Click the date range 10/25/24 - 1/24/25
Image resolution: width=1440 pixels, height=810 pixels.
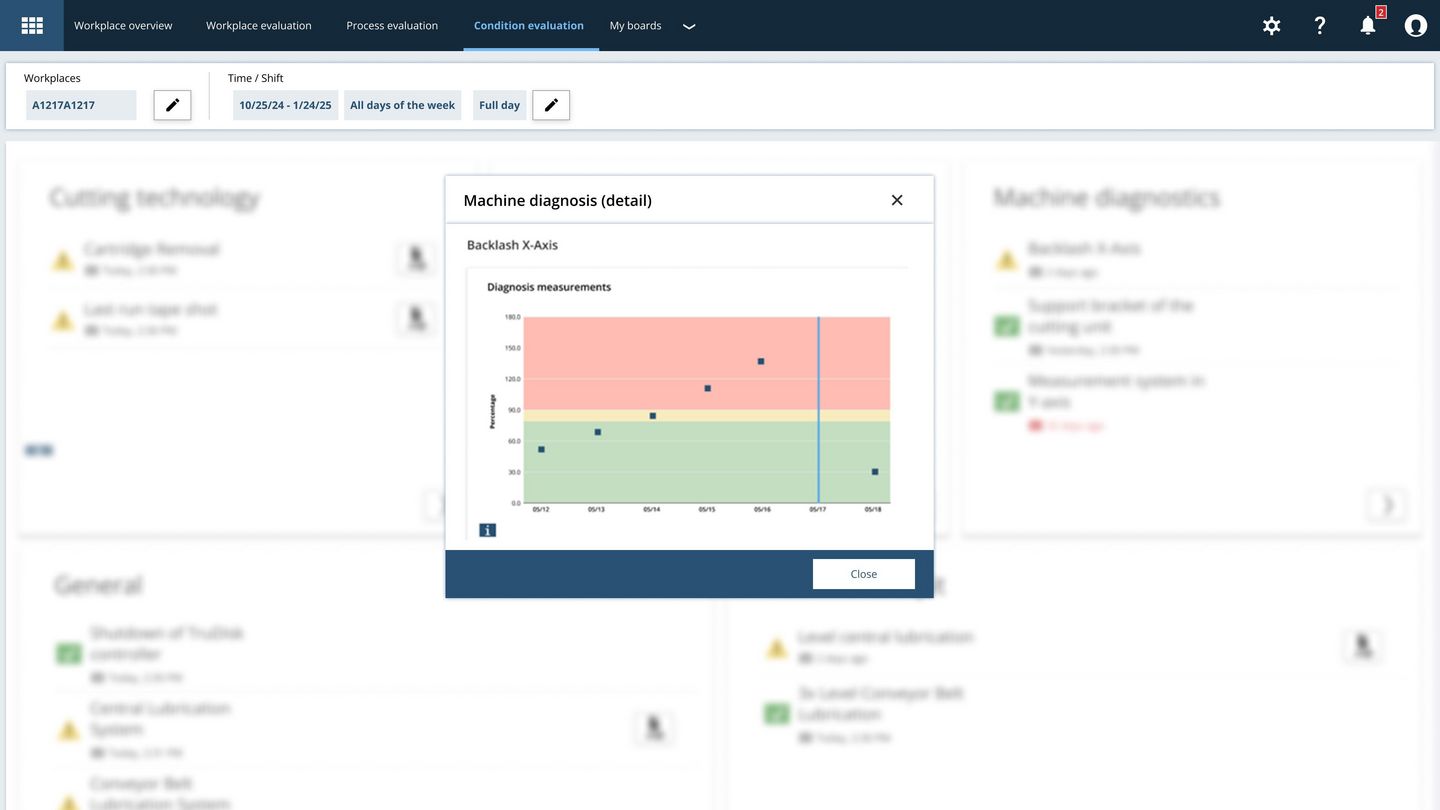[x=285, y=105]
